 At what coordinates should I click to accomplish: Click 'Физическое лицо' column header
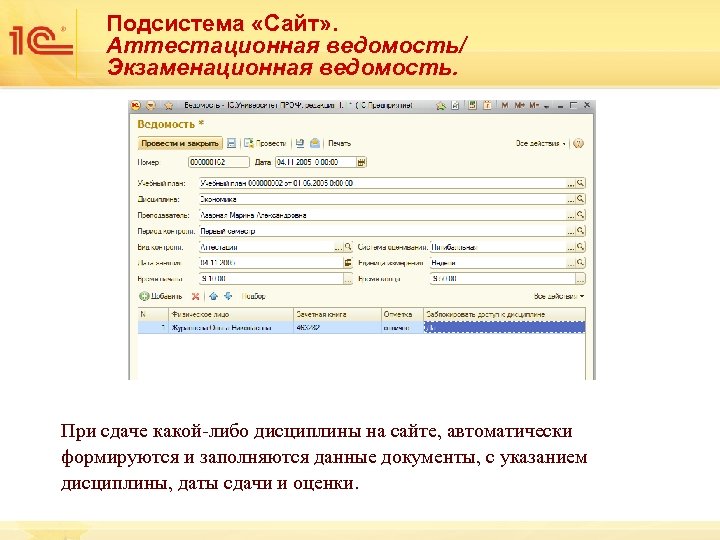[x=231, y=315]
